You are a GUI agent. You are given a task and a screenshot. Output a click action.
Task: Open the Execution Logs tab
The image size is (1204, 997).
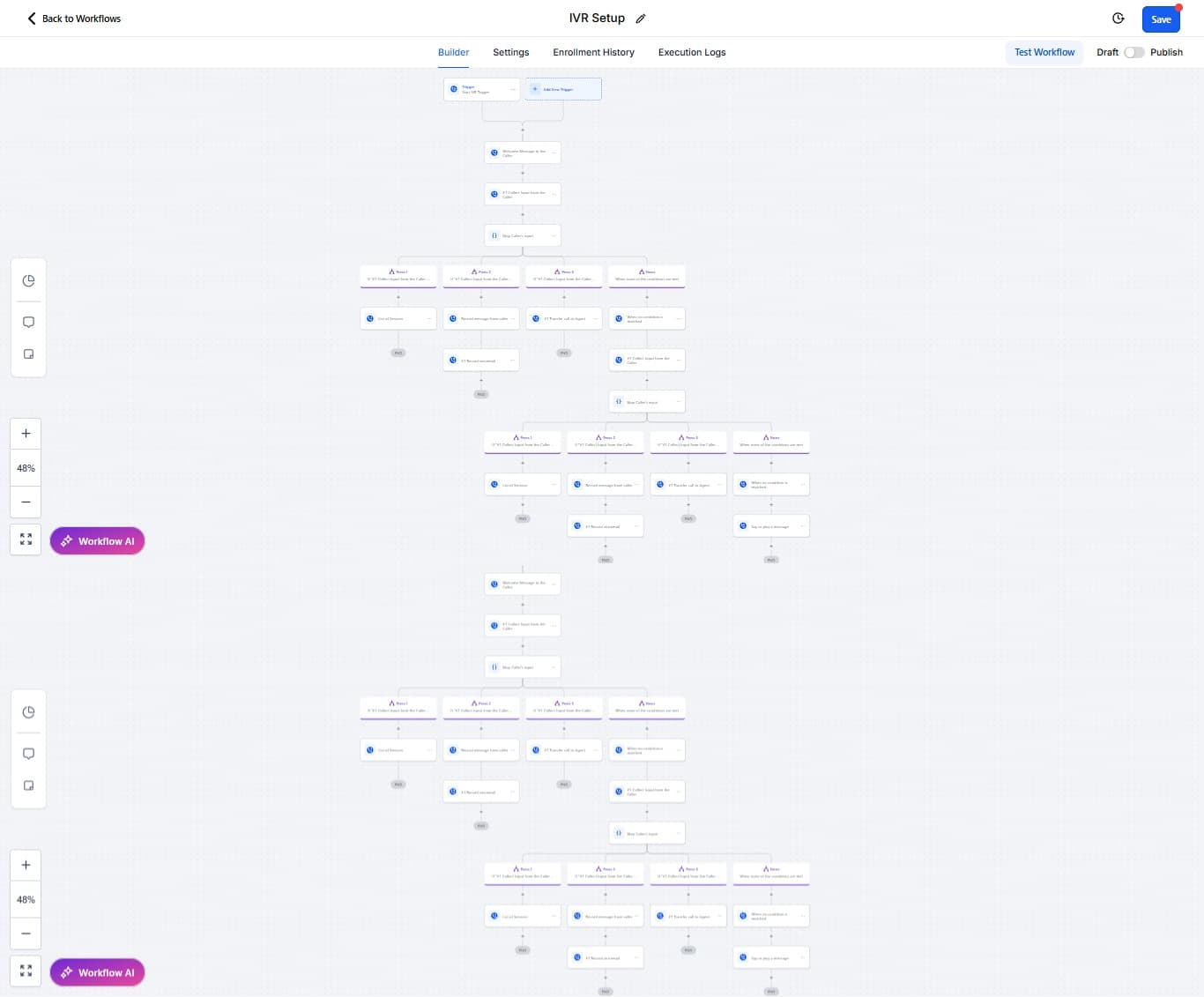click(692, 52)
